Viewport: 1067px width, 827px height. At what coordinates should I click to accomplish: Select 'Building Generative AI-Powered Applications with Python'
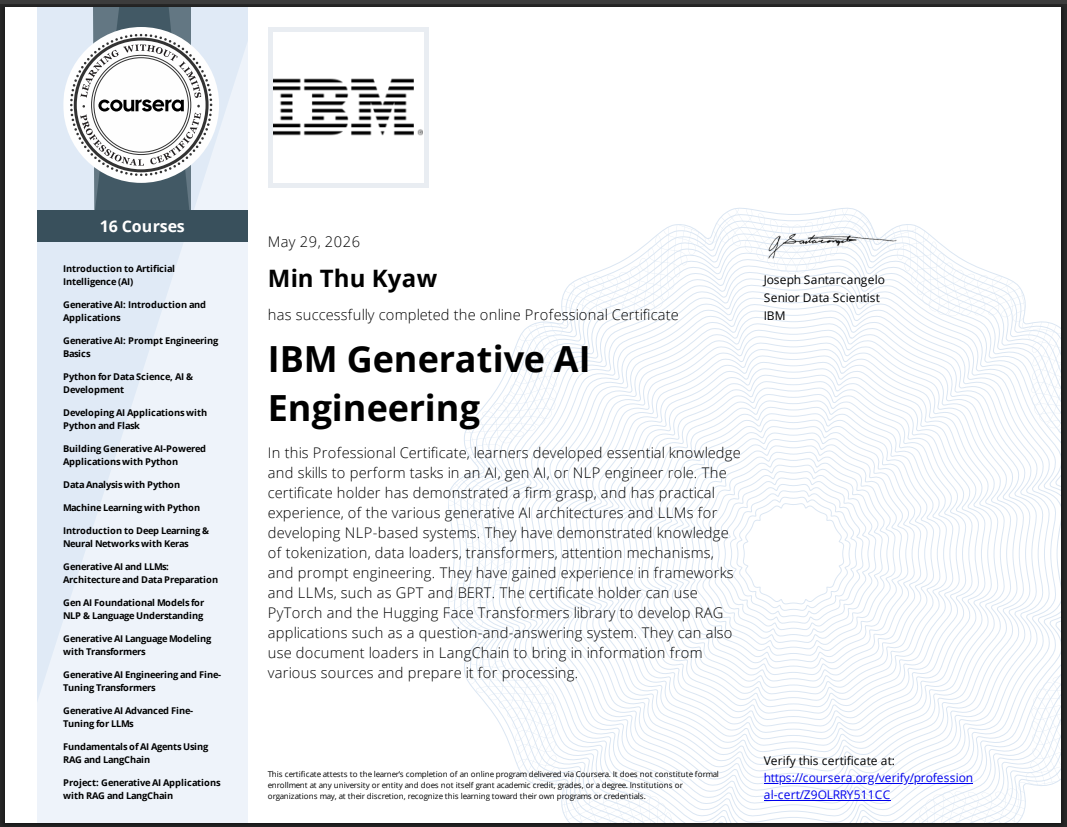click(x=134, y=455)
